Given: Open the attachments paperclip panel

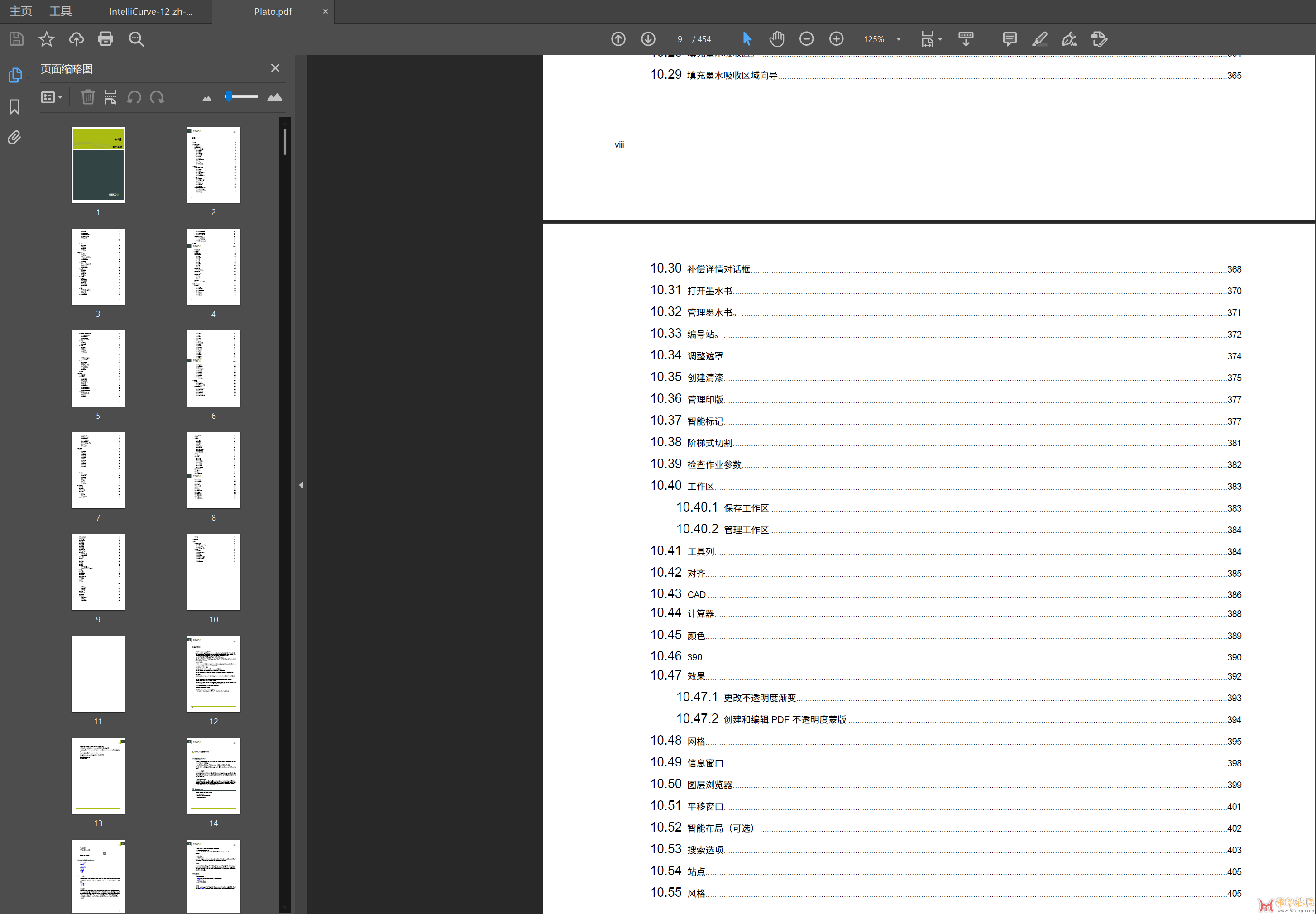Looking at the screenshot, I should [x=15, y=138].
